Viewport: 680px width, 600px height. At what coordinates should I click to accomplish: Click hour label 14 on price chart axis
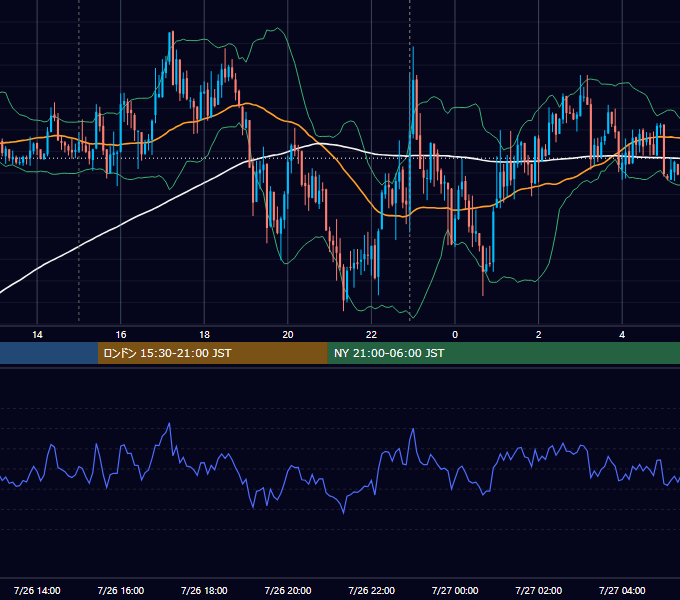37,335
